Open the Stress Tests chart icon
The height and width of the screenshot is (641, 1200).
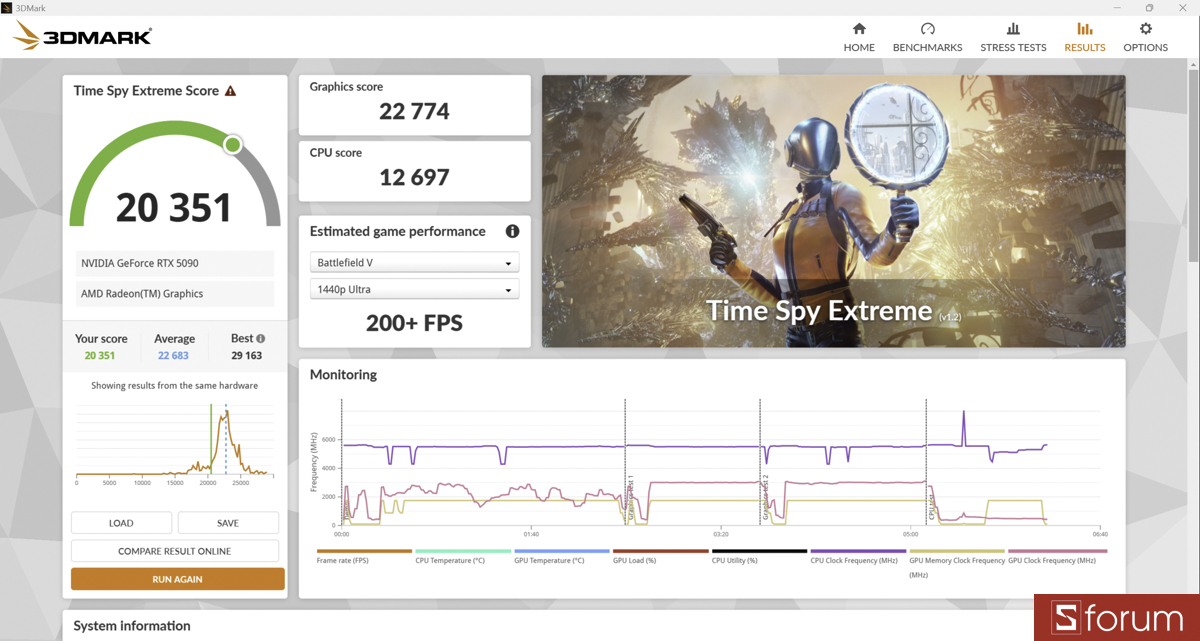pos(1013,29)
